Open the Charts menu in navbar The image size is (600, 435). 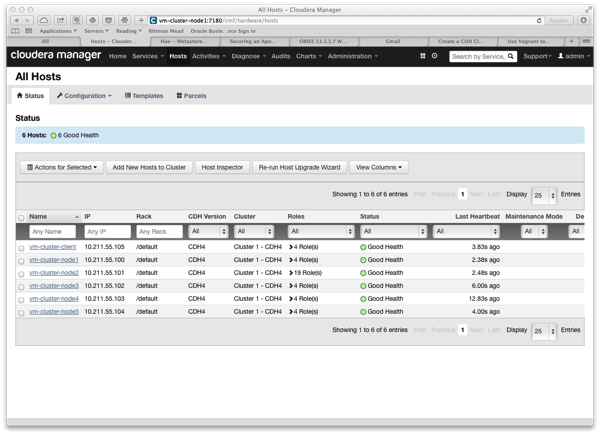coord(309,56)
